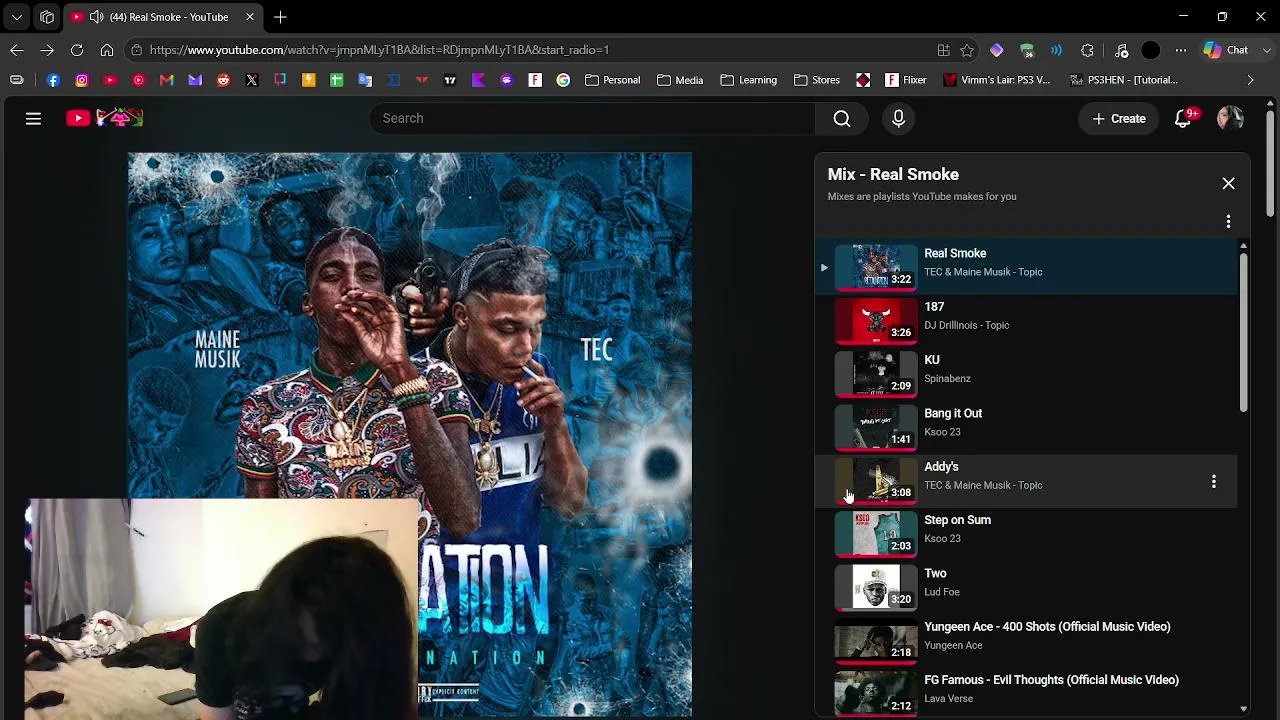
Task: Add this page to favorites
Action: [x=967, y=50]
